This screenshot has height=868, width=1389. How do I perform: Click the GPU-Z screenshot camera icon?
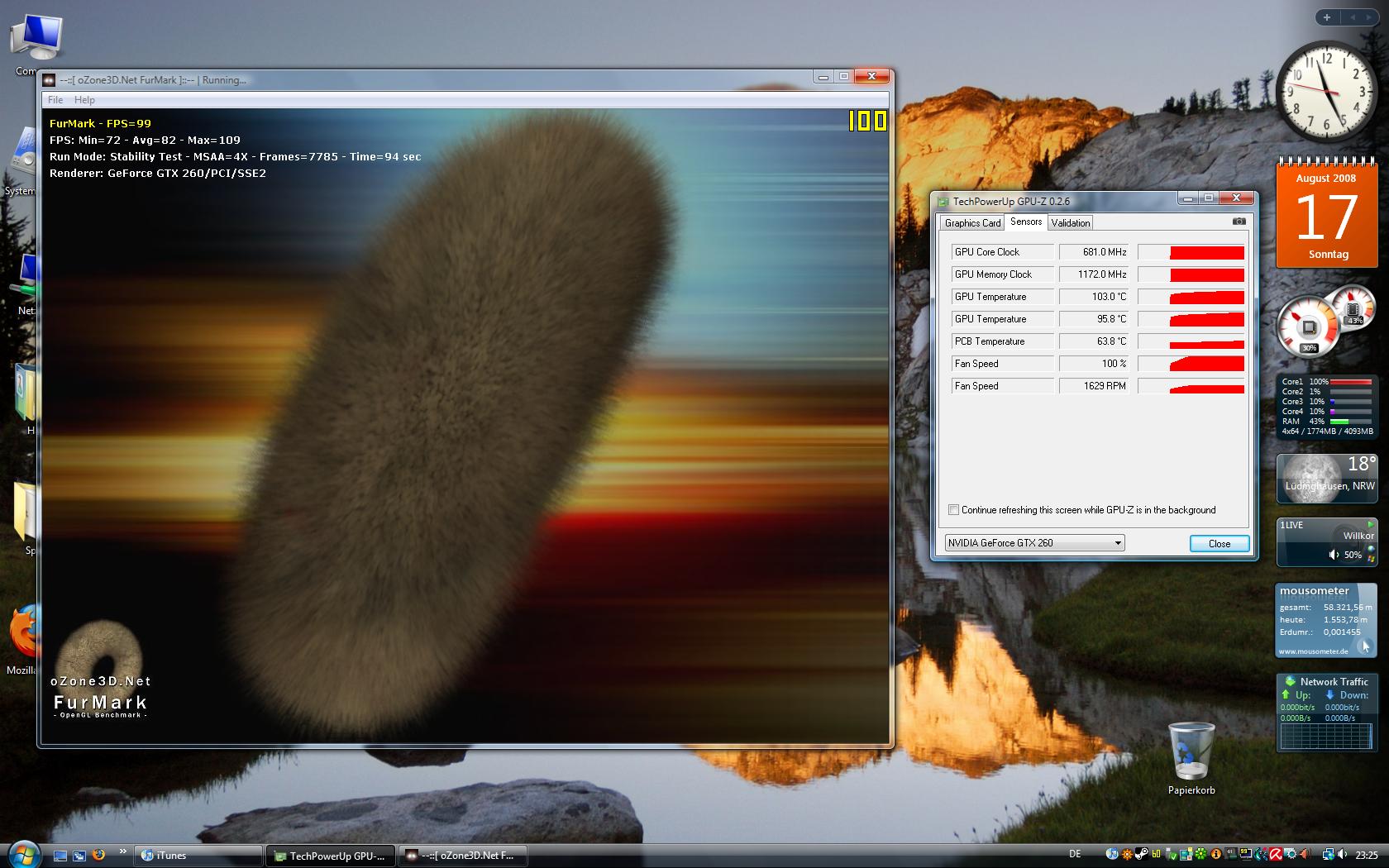[x=1239, y=222]
